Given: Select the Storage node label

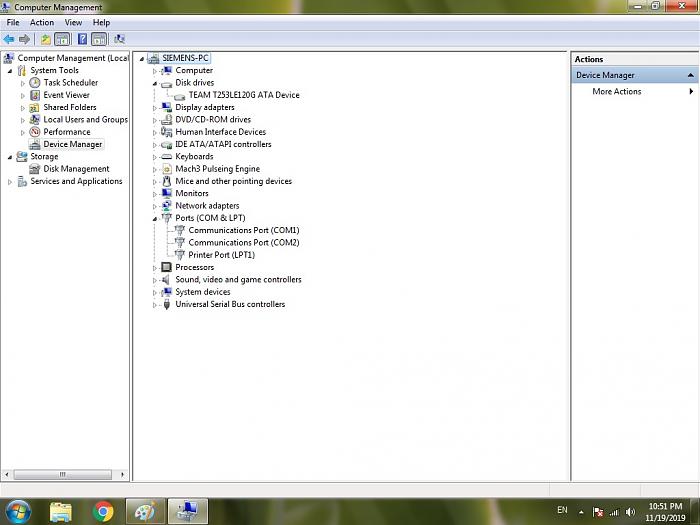Looking at the screenshot, I should 44,157.
